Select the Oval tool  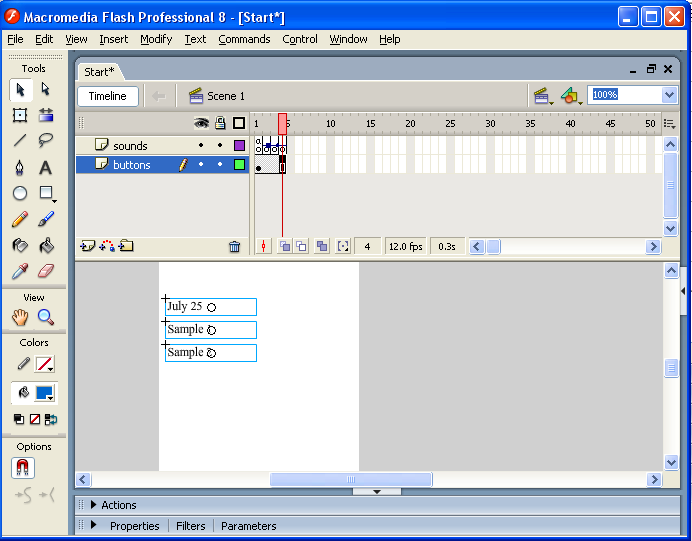click(20, 193)
